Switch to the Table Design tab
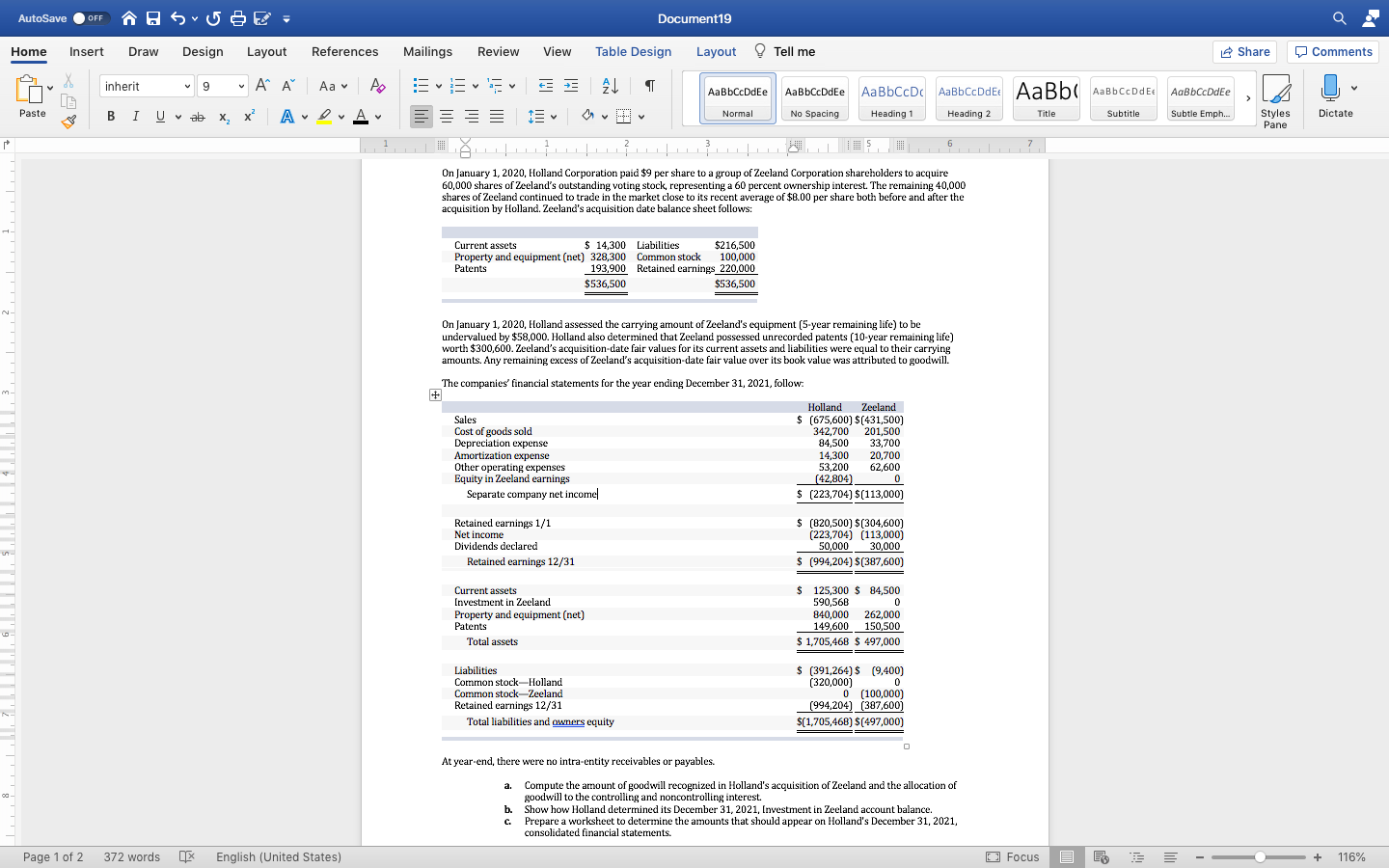Viewport: 1389px width, 868px height. tap(634, 52)
